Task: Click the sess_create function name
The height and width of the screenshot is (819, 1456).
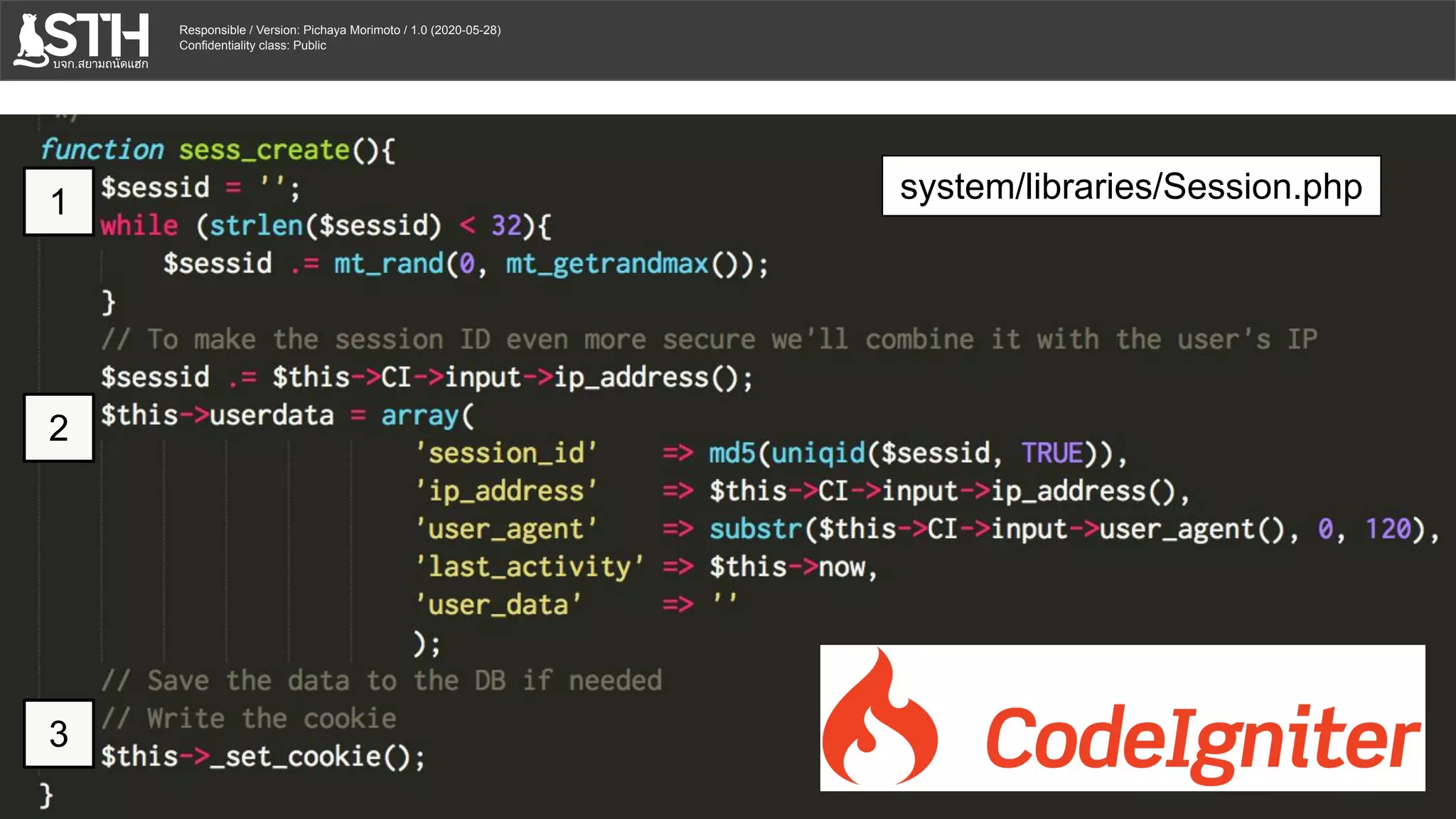Action: tap(264, 150)
